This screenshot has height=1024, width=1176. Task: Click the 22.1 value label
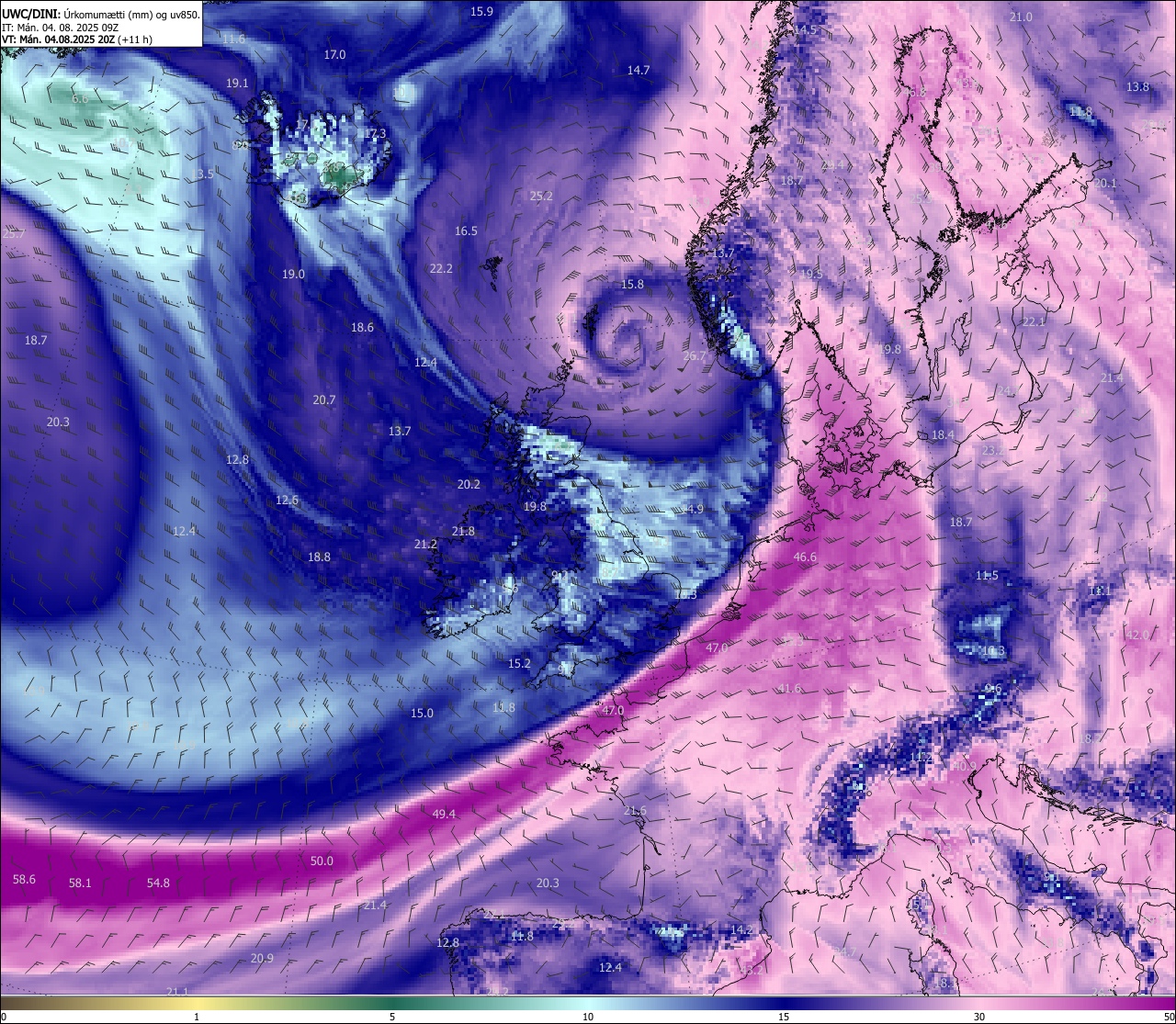click(1034, 321)
